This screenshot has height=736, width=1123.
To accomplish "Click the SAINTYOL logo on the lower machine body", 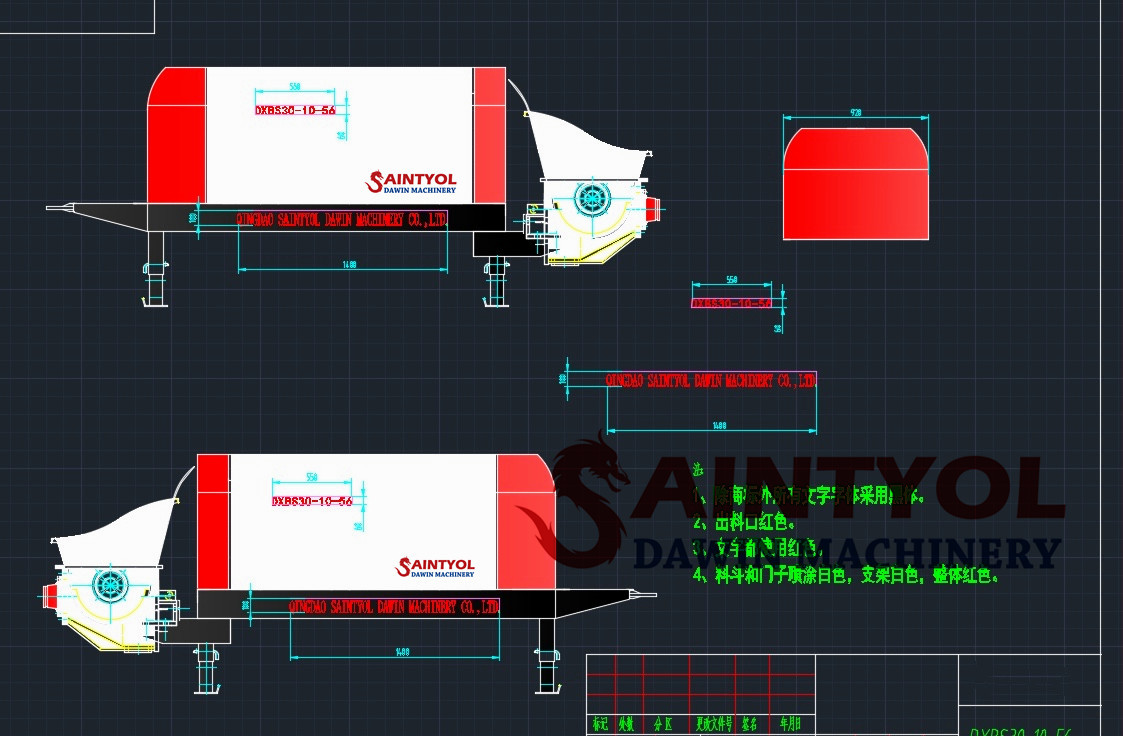I will pos(436,568).
